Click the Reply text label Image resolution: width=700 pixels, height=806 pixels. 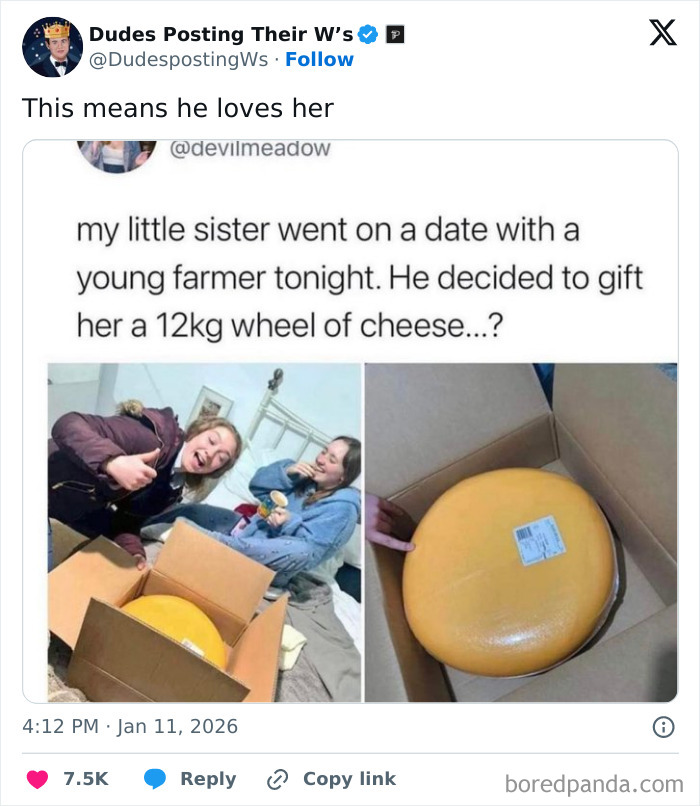[x=208, y=779]
